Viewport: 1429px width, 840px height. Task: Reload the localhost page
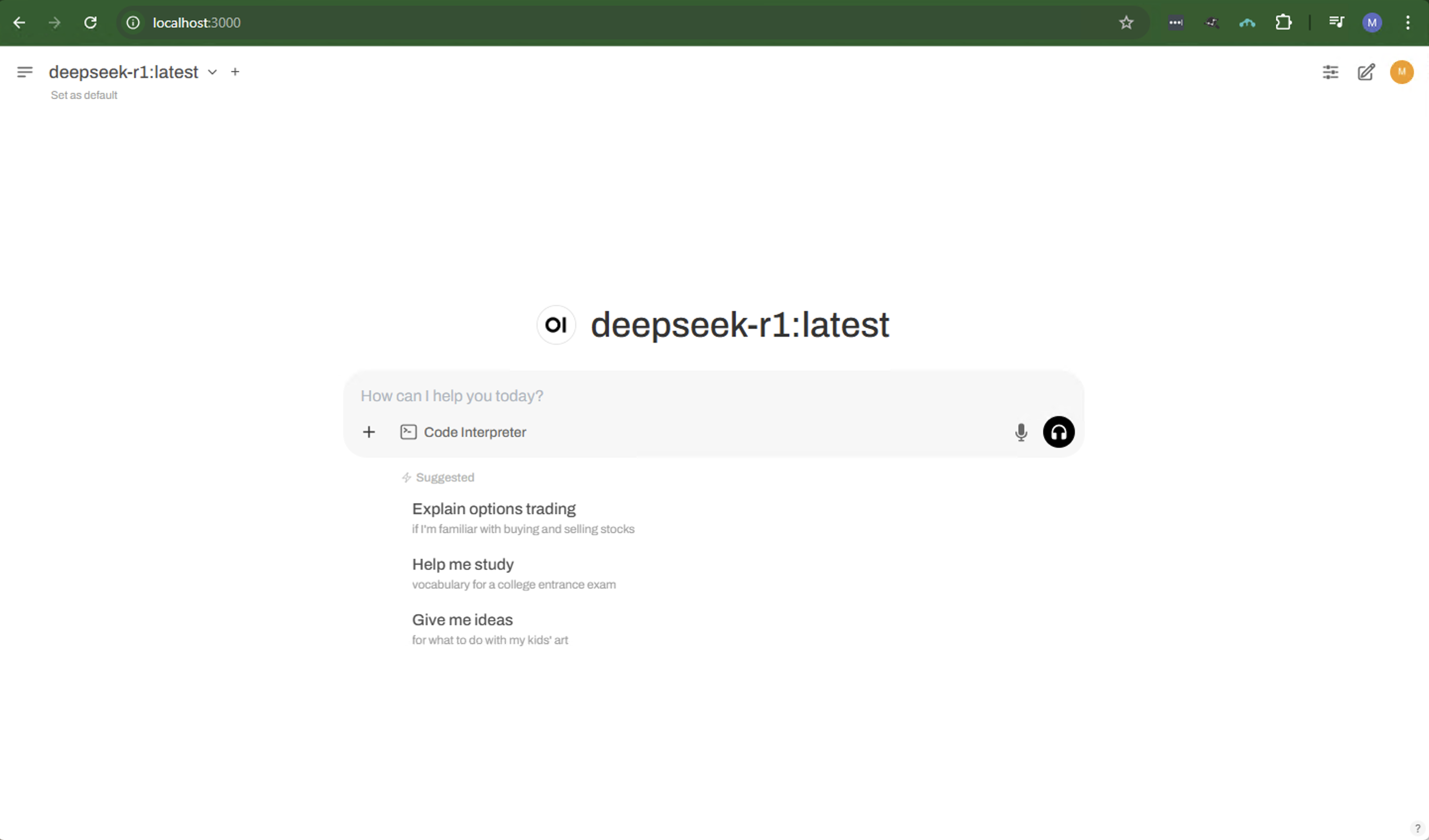90,23
